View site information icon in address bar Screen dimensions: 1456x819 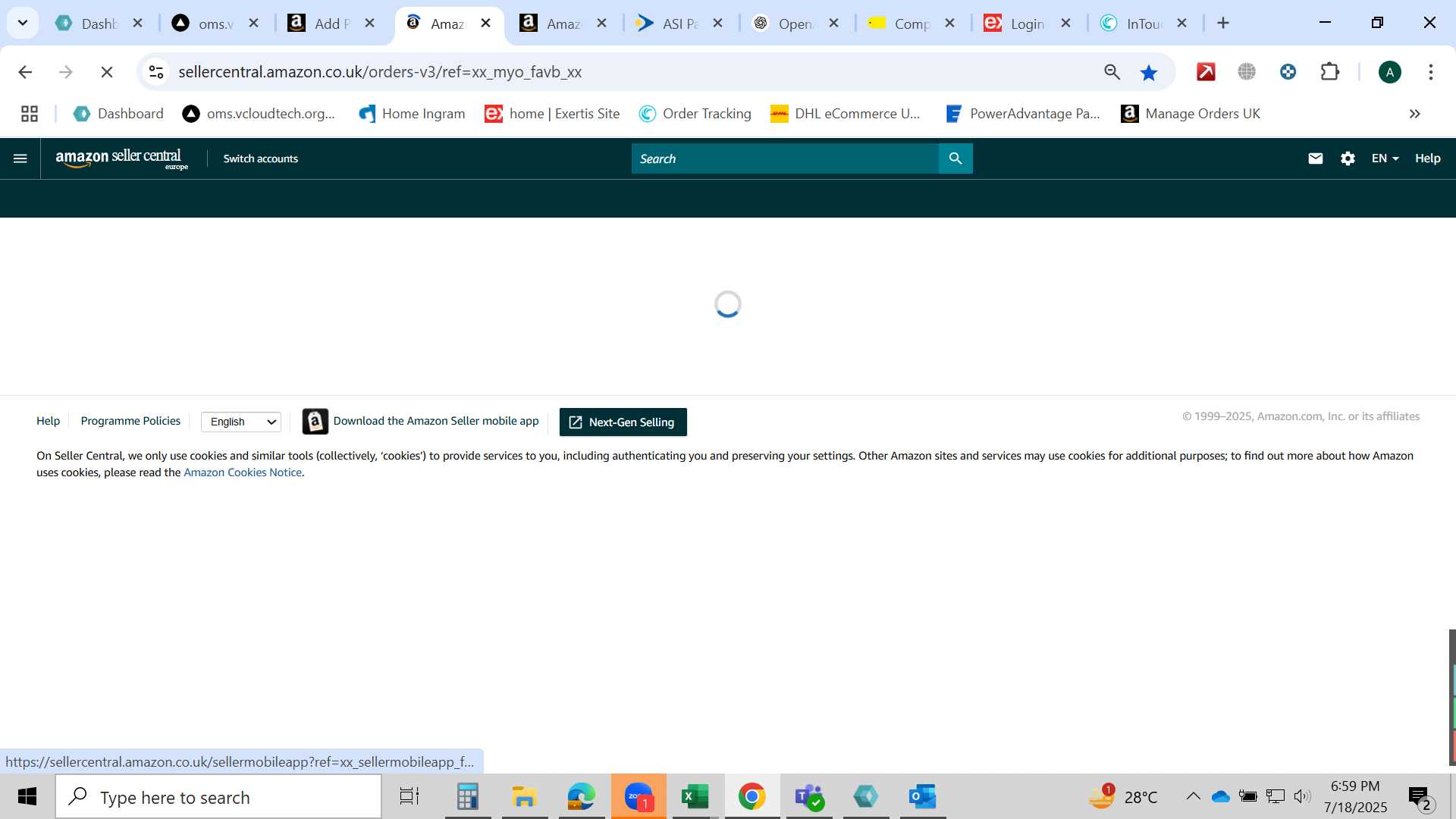(156, 72)
